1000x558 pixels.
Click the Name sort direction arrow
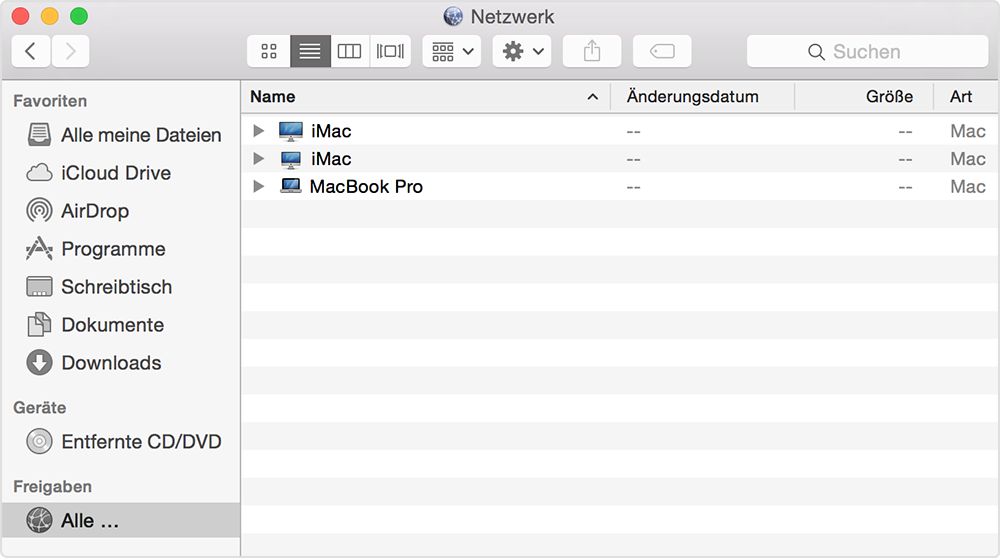[592, 97]
